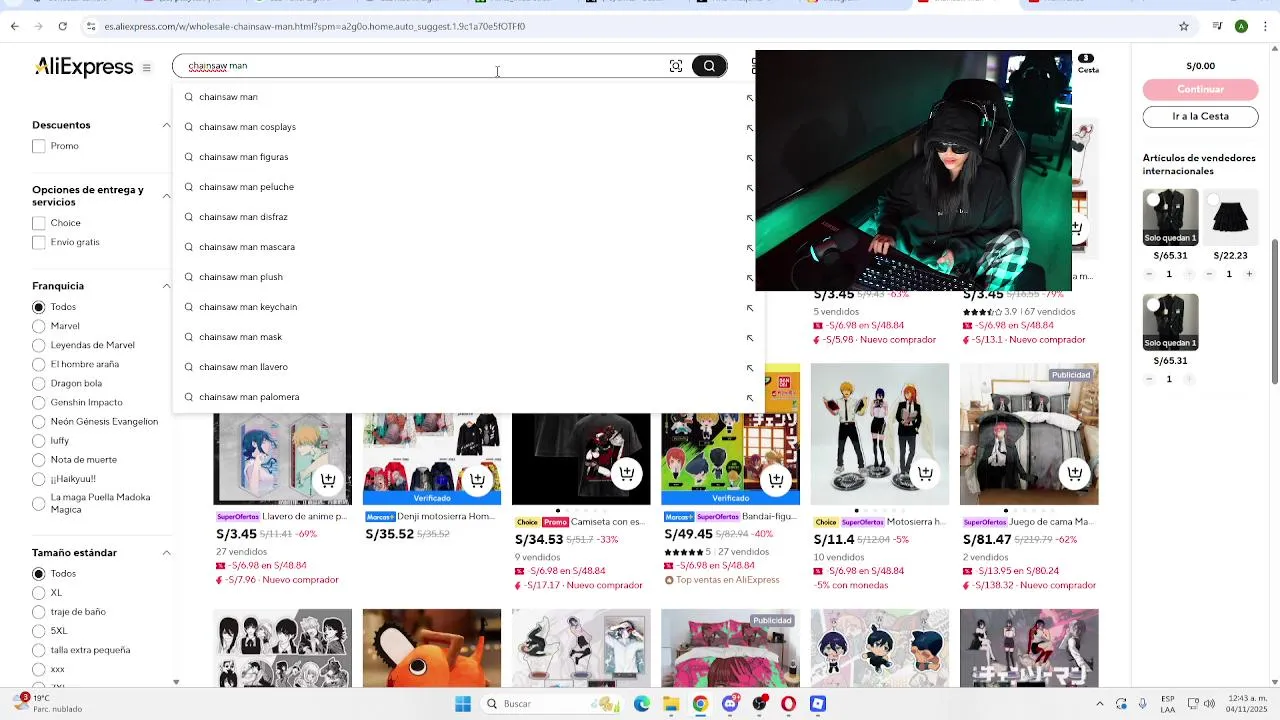The height and width of the screenshot is (720, 1280).
Task: Reload the page
Action: tap(62, 26)
